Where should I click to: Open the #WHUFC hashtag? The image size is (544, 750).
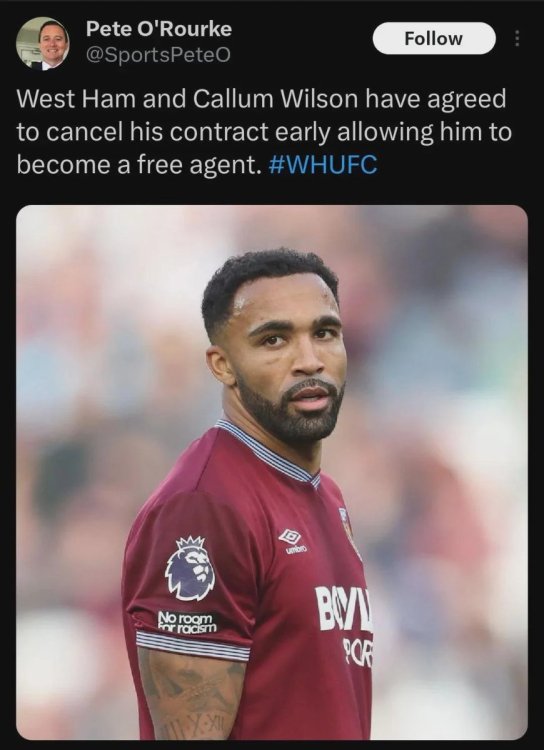tap(323, 165)
